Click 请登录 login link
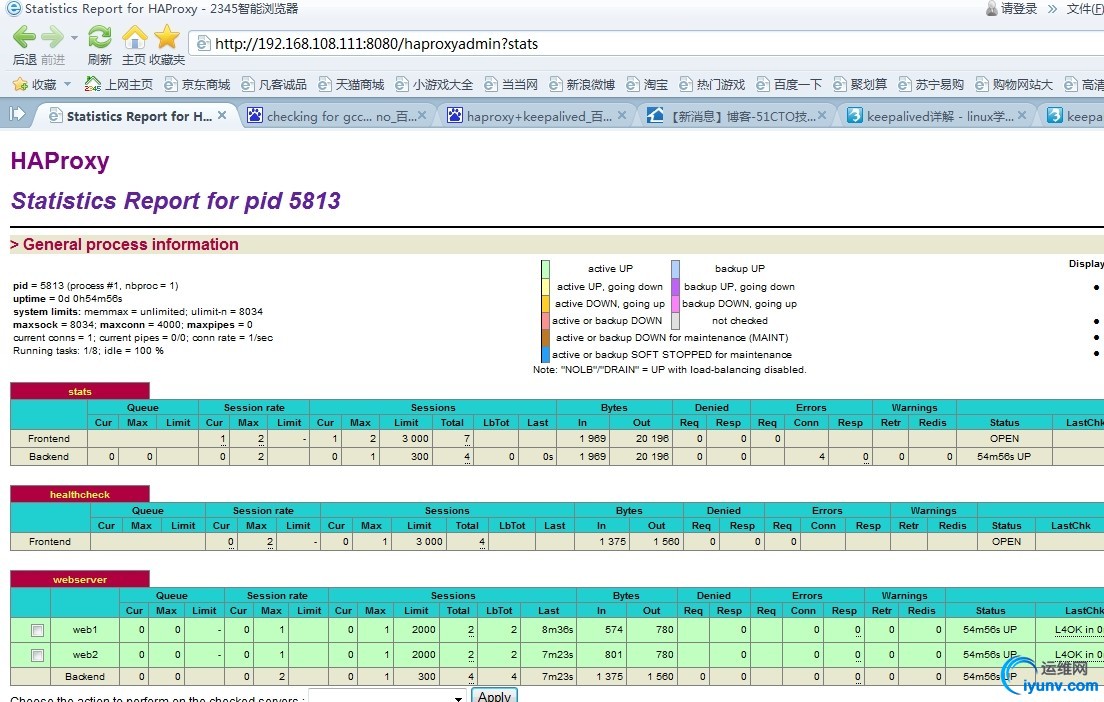Viewport: 1104px width, 702px height. point(1020,8)
